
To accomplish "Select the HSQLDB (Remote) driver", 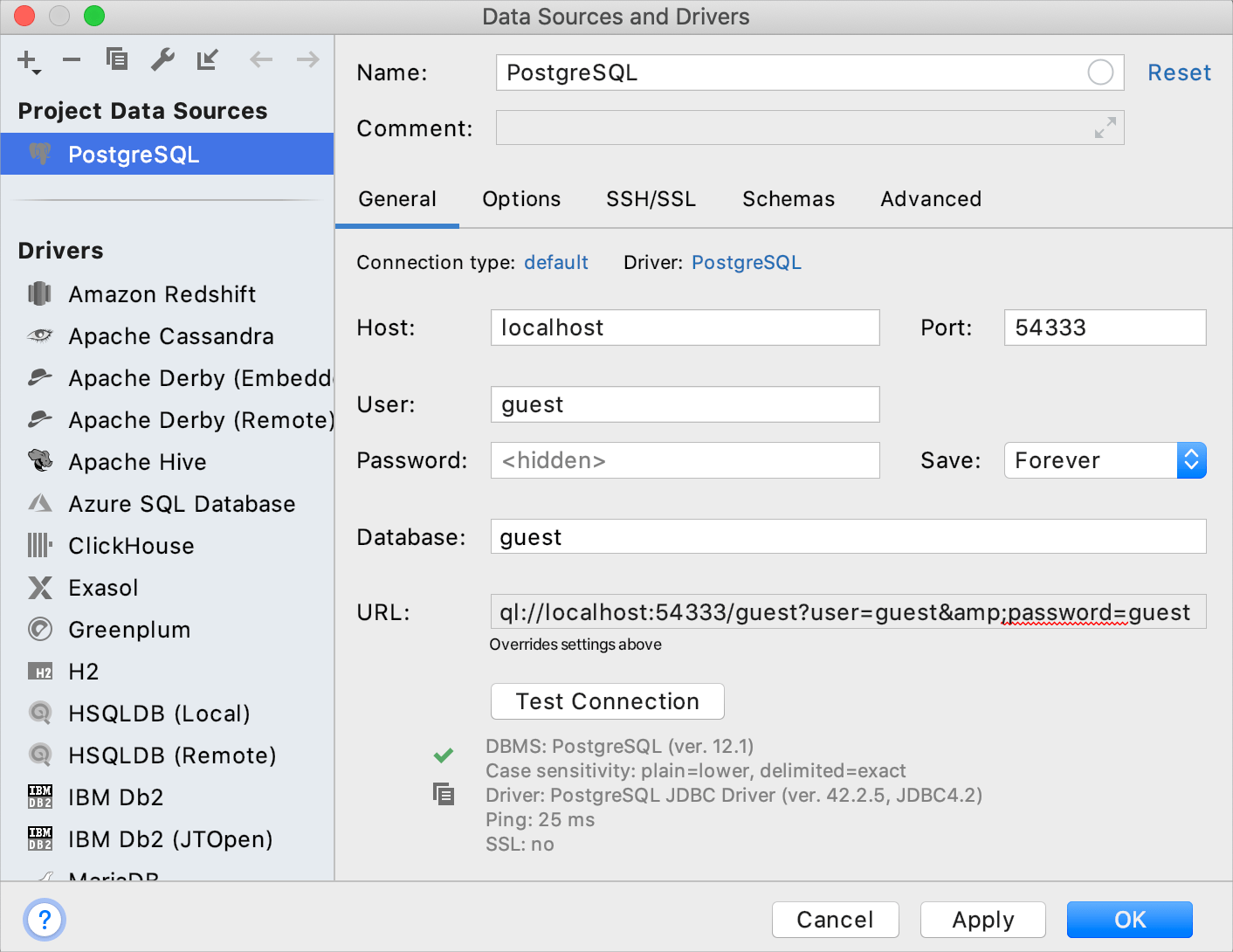I will point(167,755).
